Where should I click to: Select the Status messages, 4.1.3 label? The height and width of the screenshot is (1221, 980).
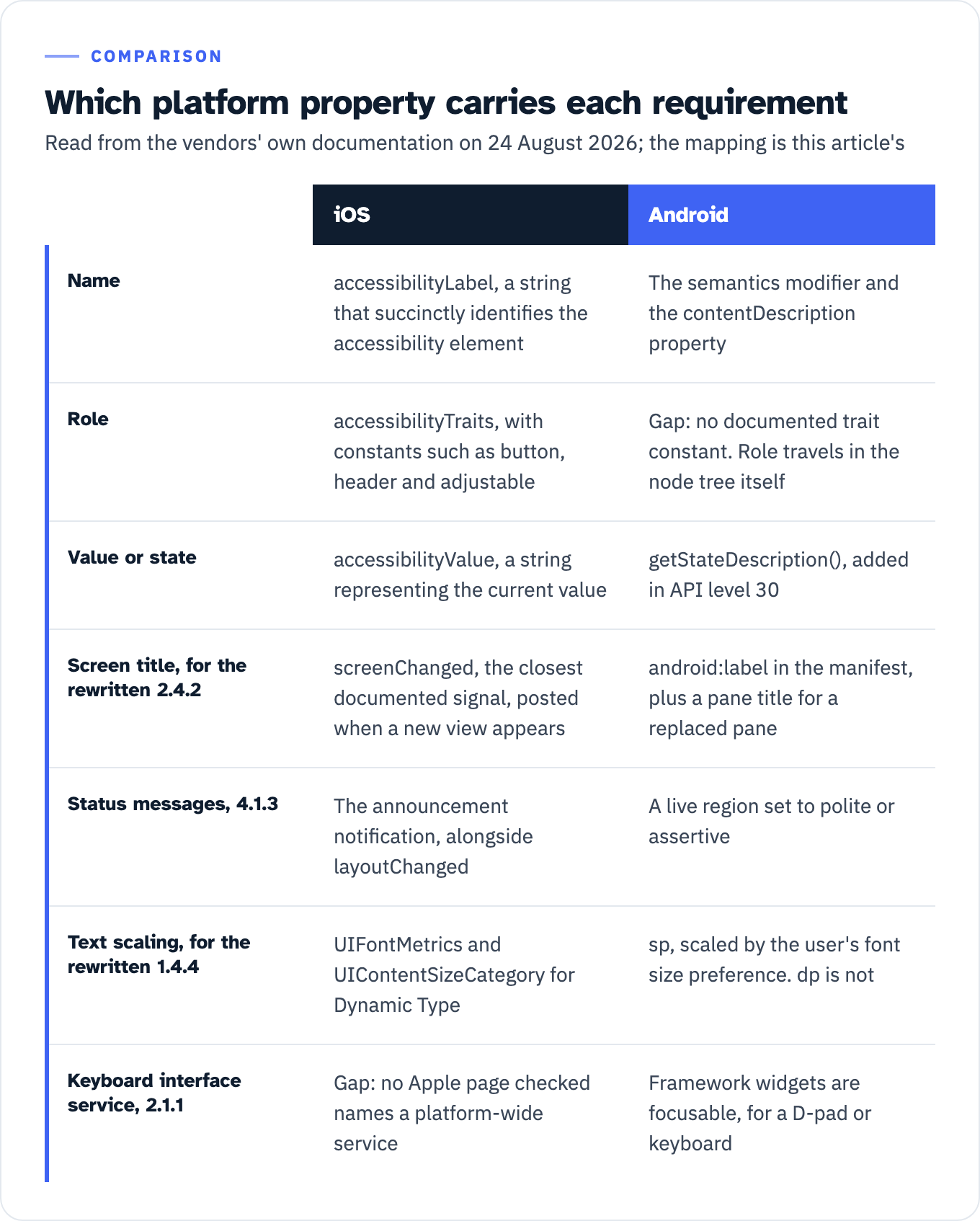(173, 804)
